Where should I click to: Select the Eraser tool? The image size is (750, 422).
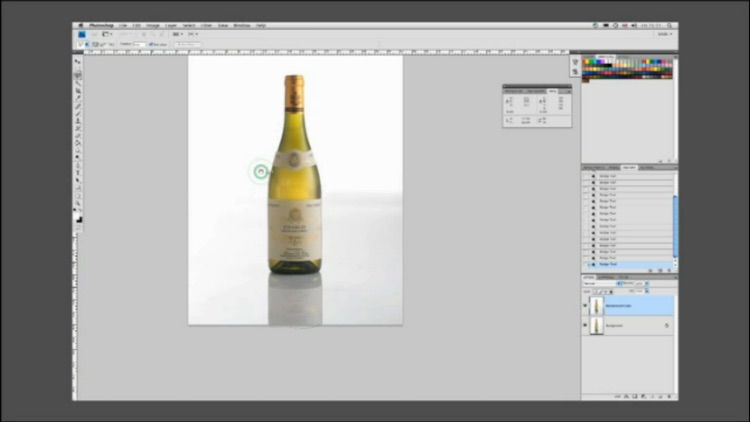(x=78, y=135)
